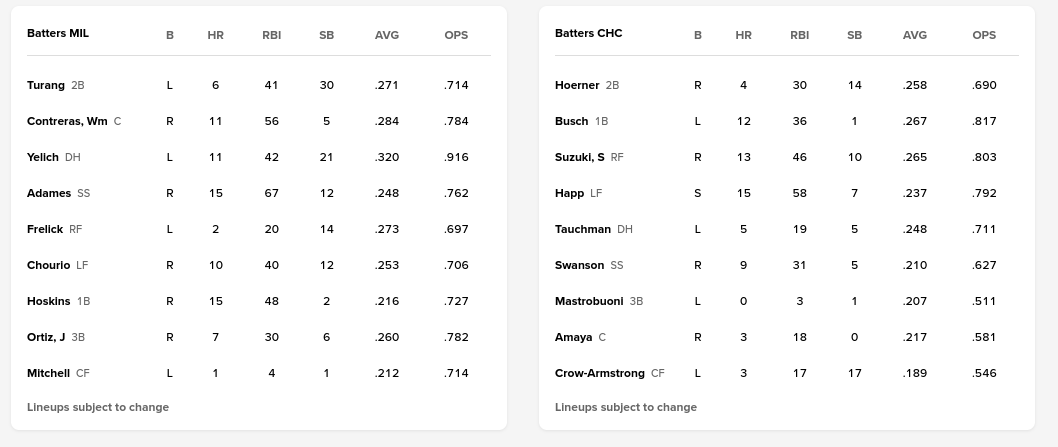Image resolution: width=1058 pixels, height=447 pixels.
Task: Select Happ in Cubs lineup
Action: (x=570, y=193)
